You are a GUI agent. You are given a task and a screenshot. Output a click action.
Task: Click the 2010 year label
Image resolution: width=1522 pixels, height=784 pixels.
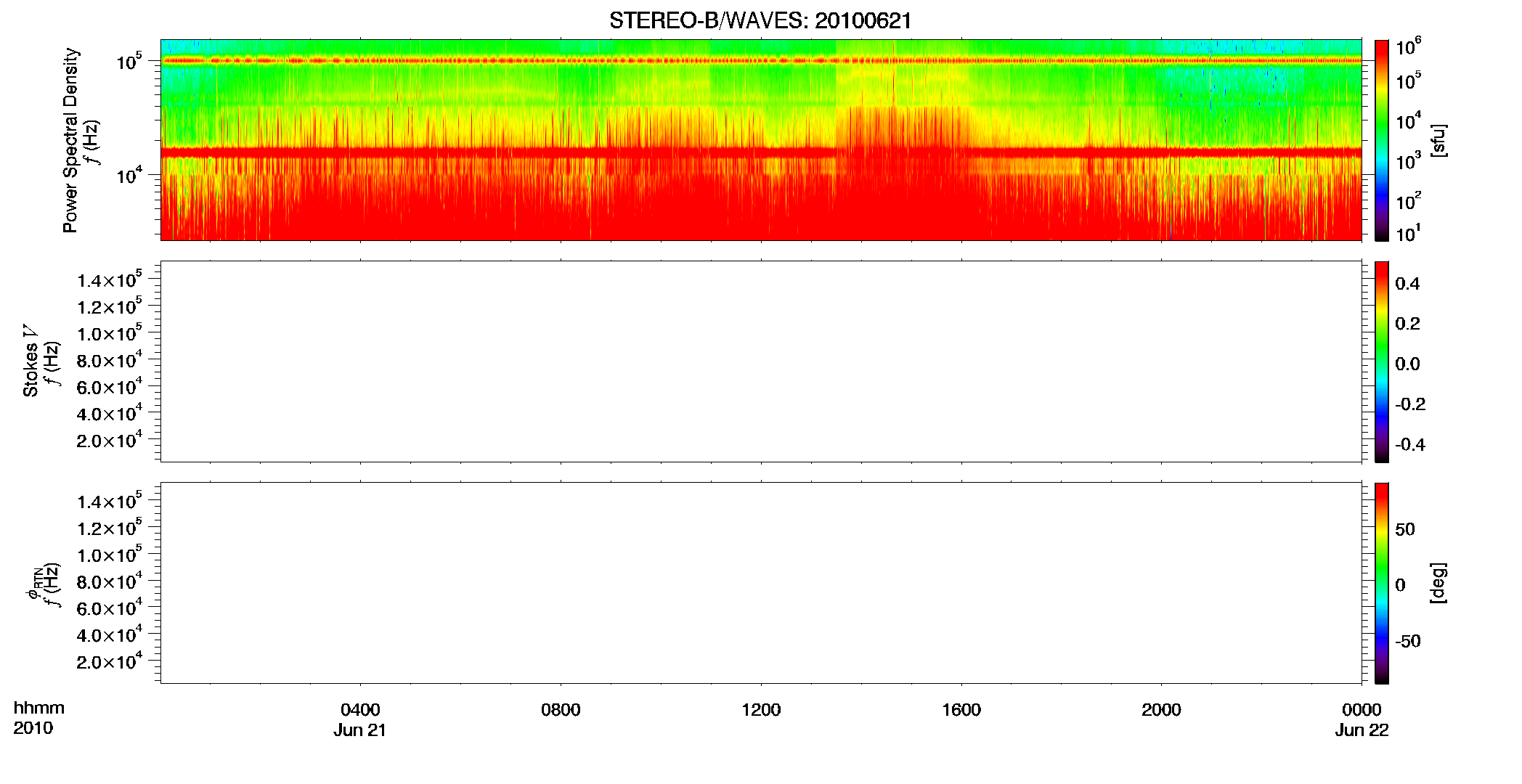click(x=33, y=728)
